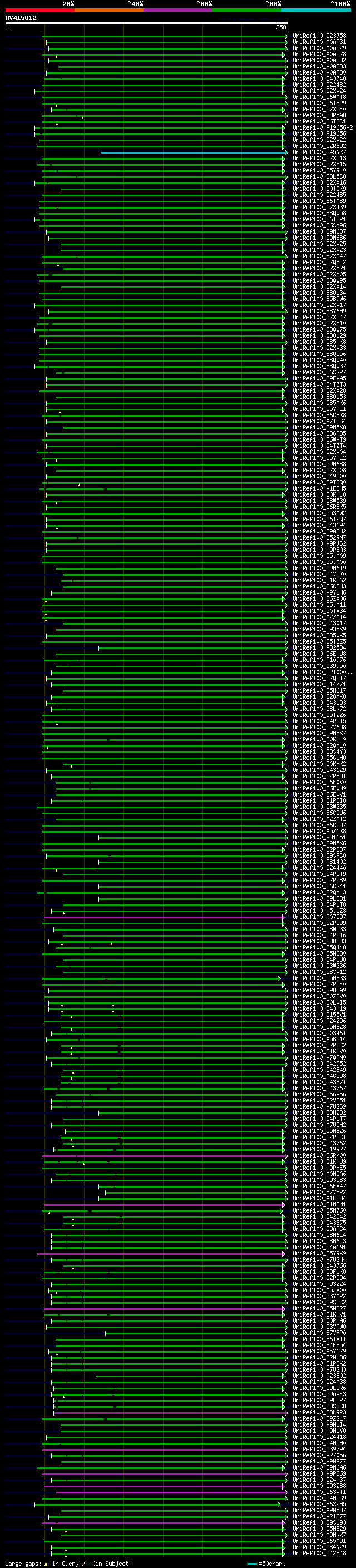This screenshot has width=356, height=1568.
Task: Click the cyan ~100% legend segment
Action: [315, 10]
